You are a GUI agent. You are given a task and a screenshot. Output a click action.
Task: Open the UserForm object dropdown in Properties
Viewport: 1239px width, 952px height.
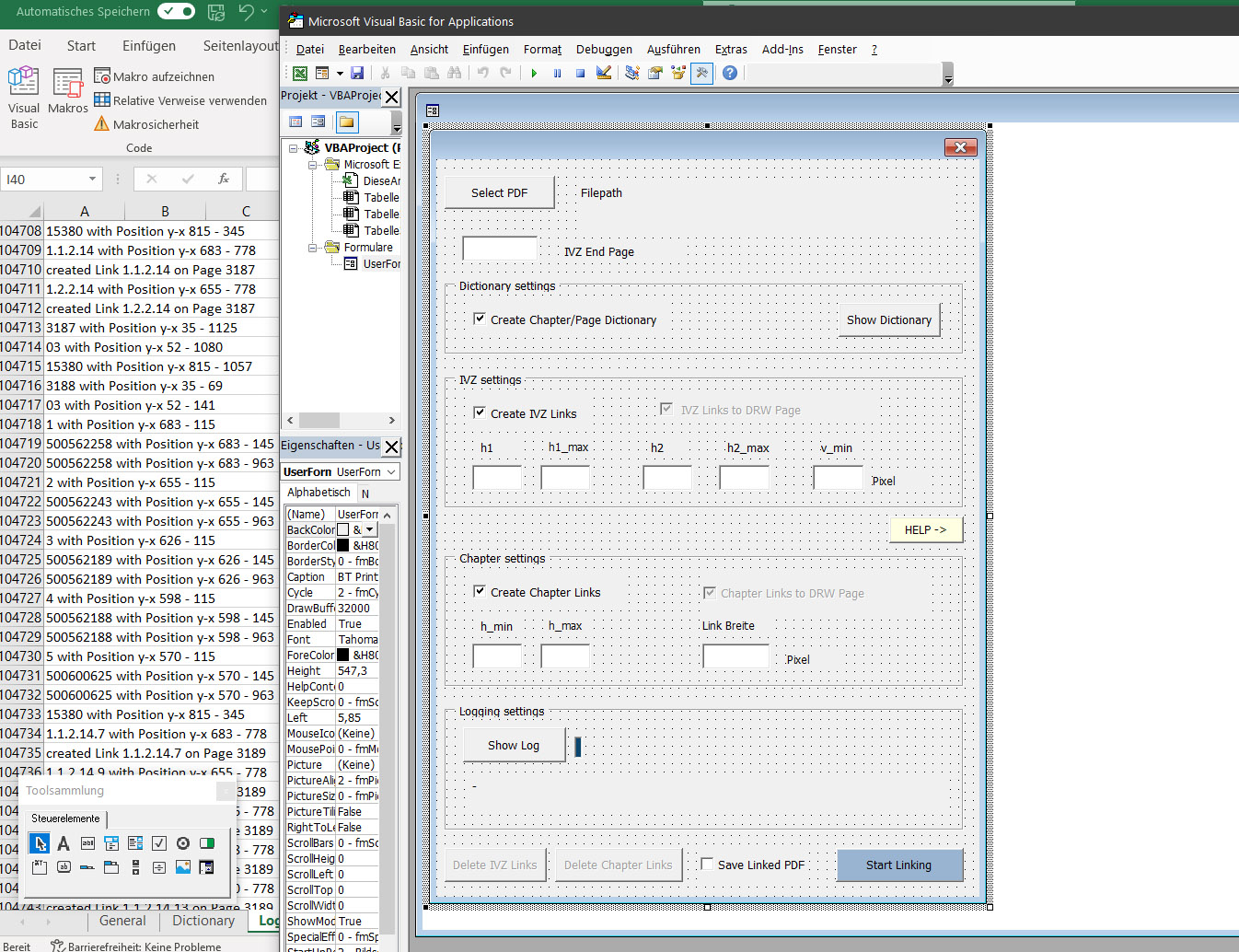391,471
